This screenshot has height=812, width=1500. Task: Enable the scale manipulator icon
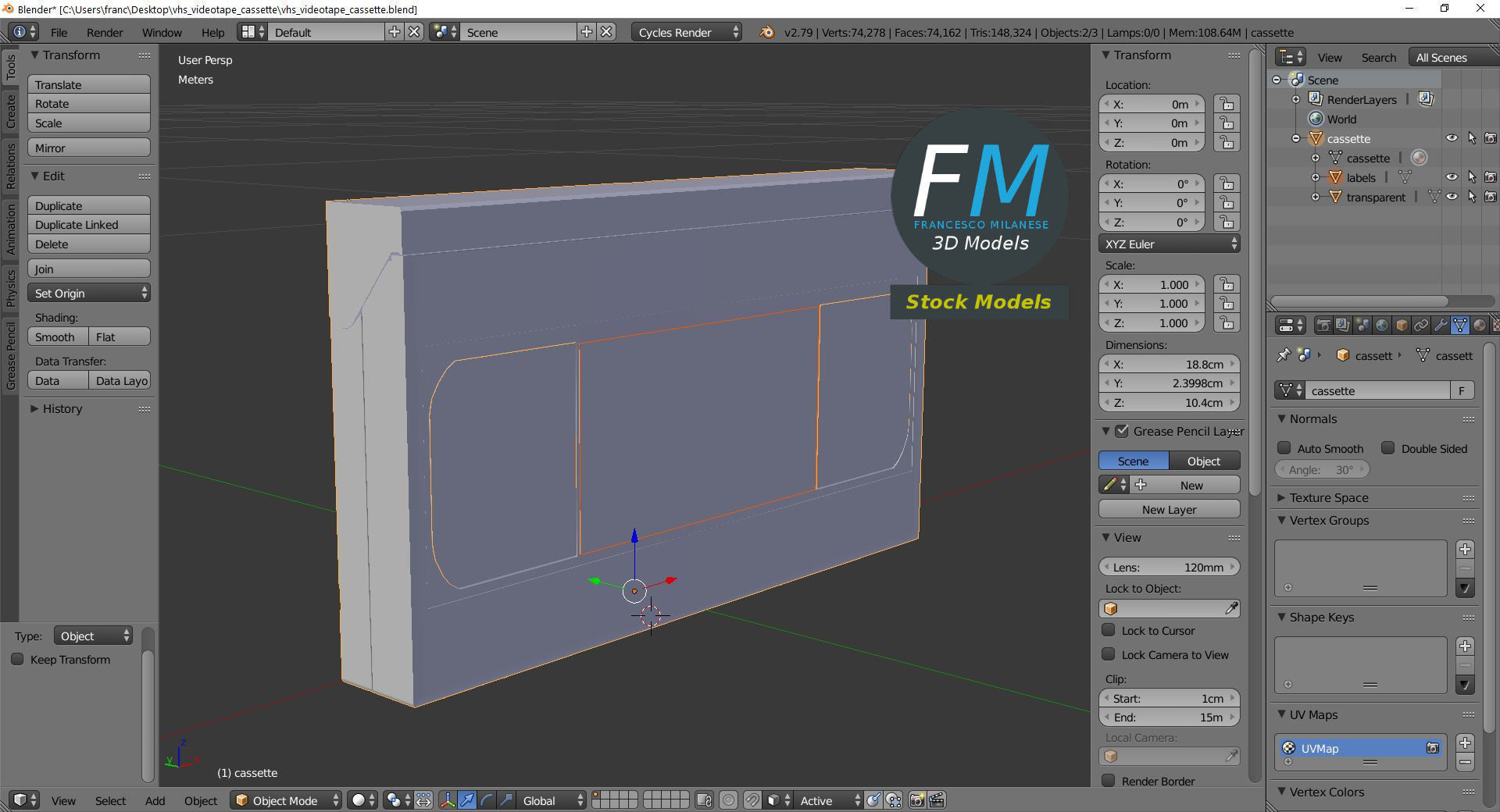pyautogui.click(x=506, y=800)
